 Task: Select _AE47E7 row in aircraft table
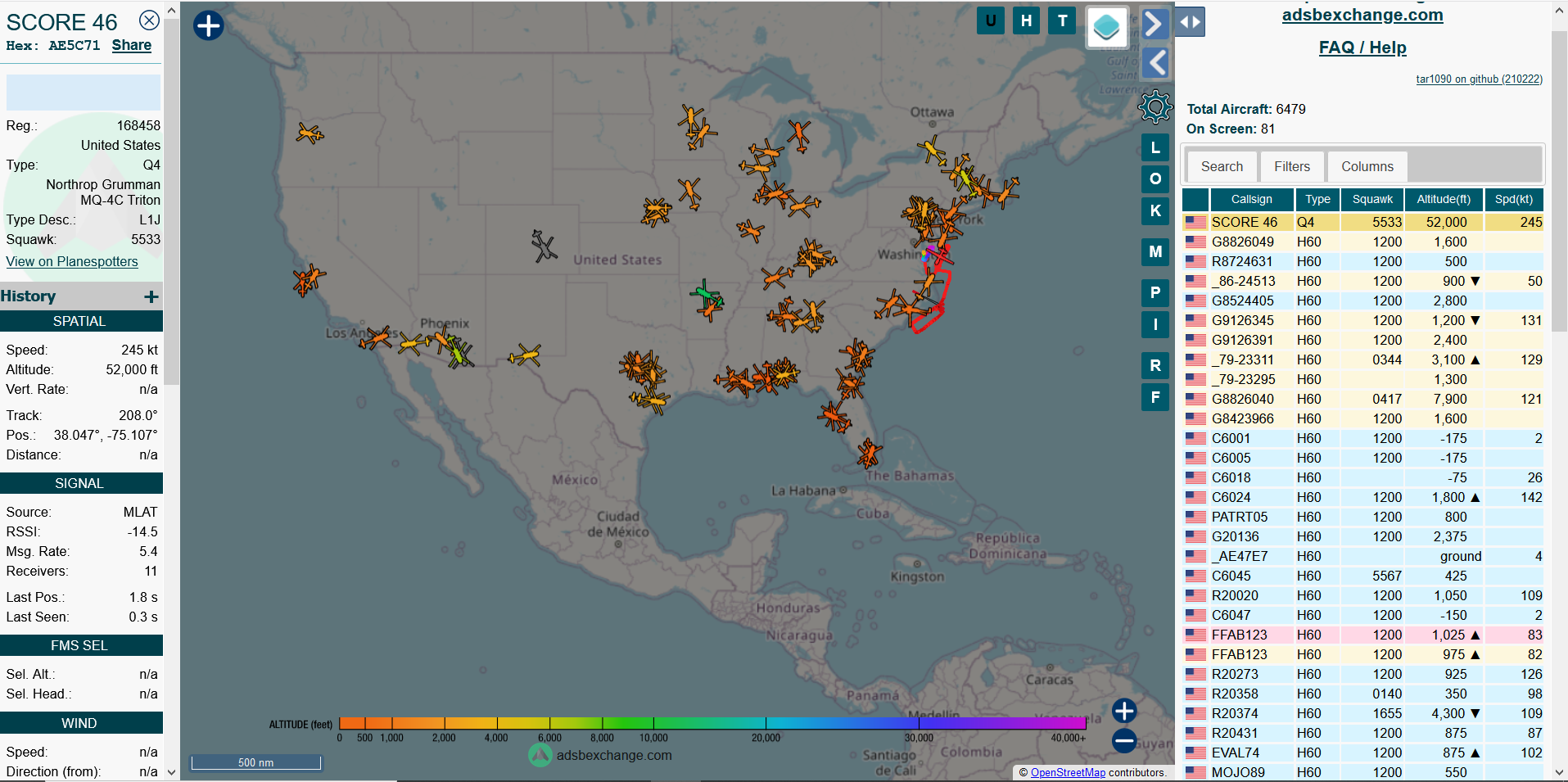tap(1363, 556)
